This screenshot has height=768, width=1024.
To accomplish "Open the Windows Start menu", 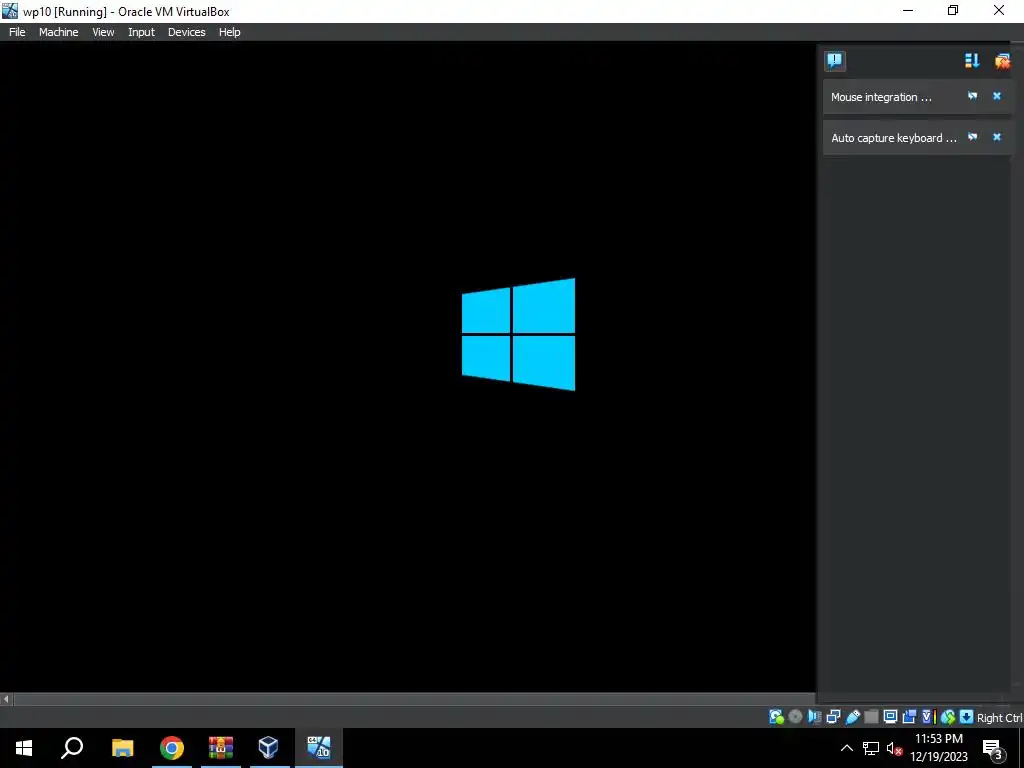I will pyautogui.click(x=24, y=748).
